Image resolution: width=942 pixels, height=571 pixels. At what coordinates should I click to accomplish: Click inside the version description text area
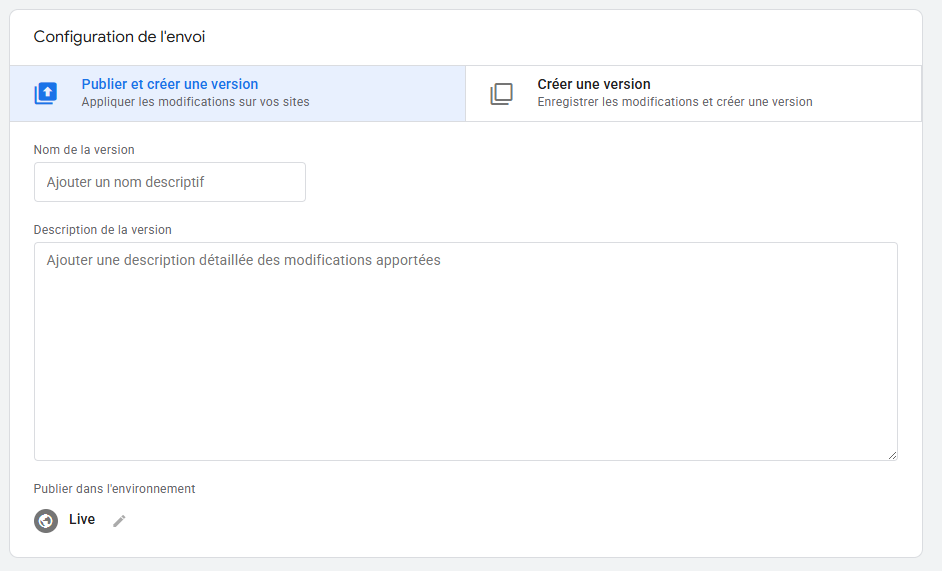[465, 350]
